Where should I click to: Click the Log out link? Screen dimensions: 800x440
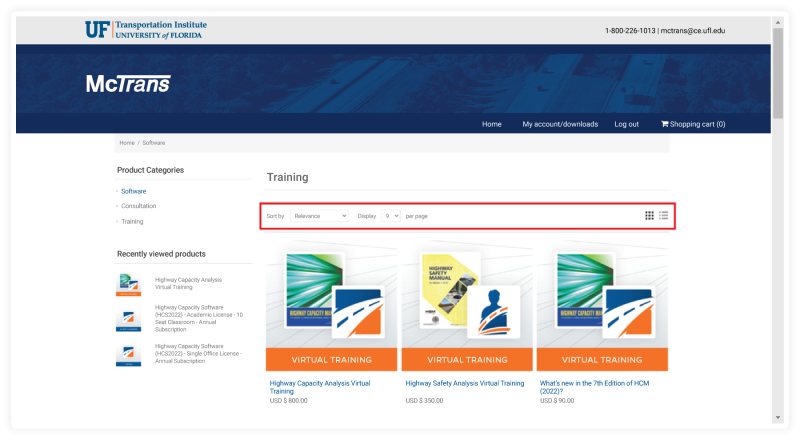[x=626, y=124]
